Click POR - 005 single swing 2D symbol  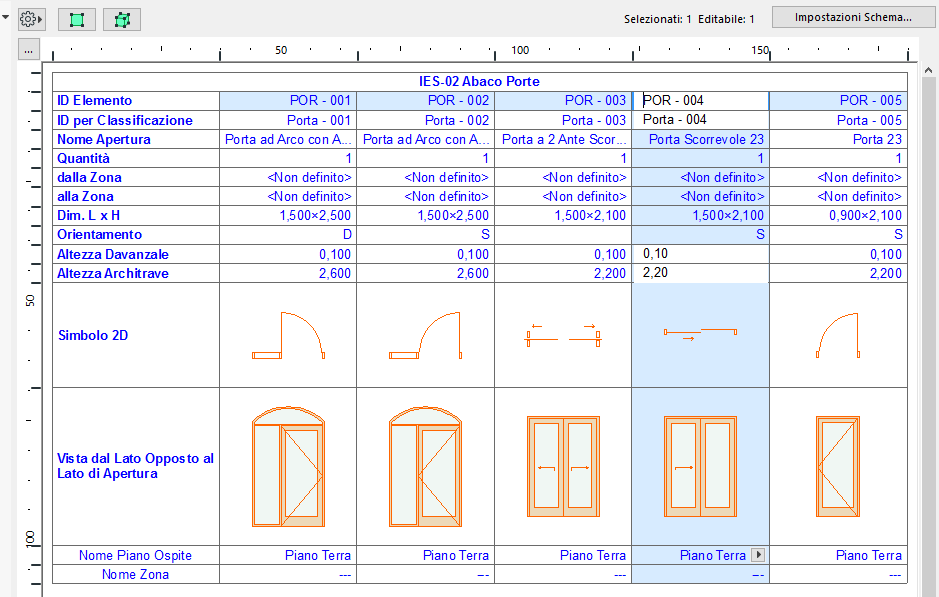click(x=838, y=335)
